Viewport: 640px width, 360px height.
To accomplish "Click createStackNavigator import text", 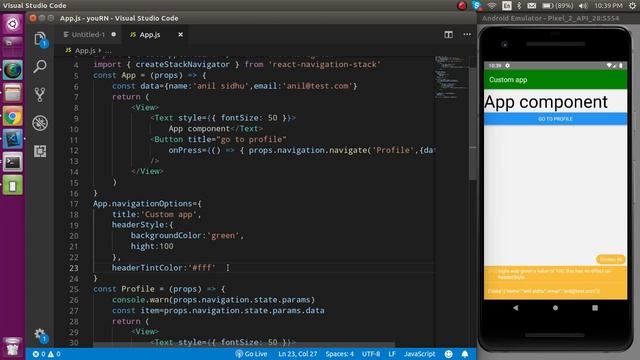I will (182, 64).
